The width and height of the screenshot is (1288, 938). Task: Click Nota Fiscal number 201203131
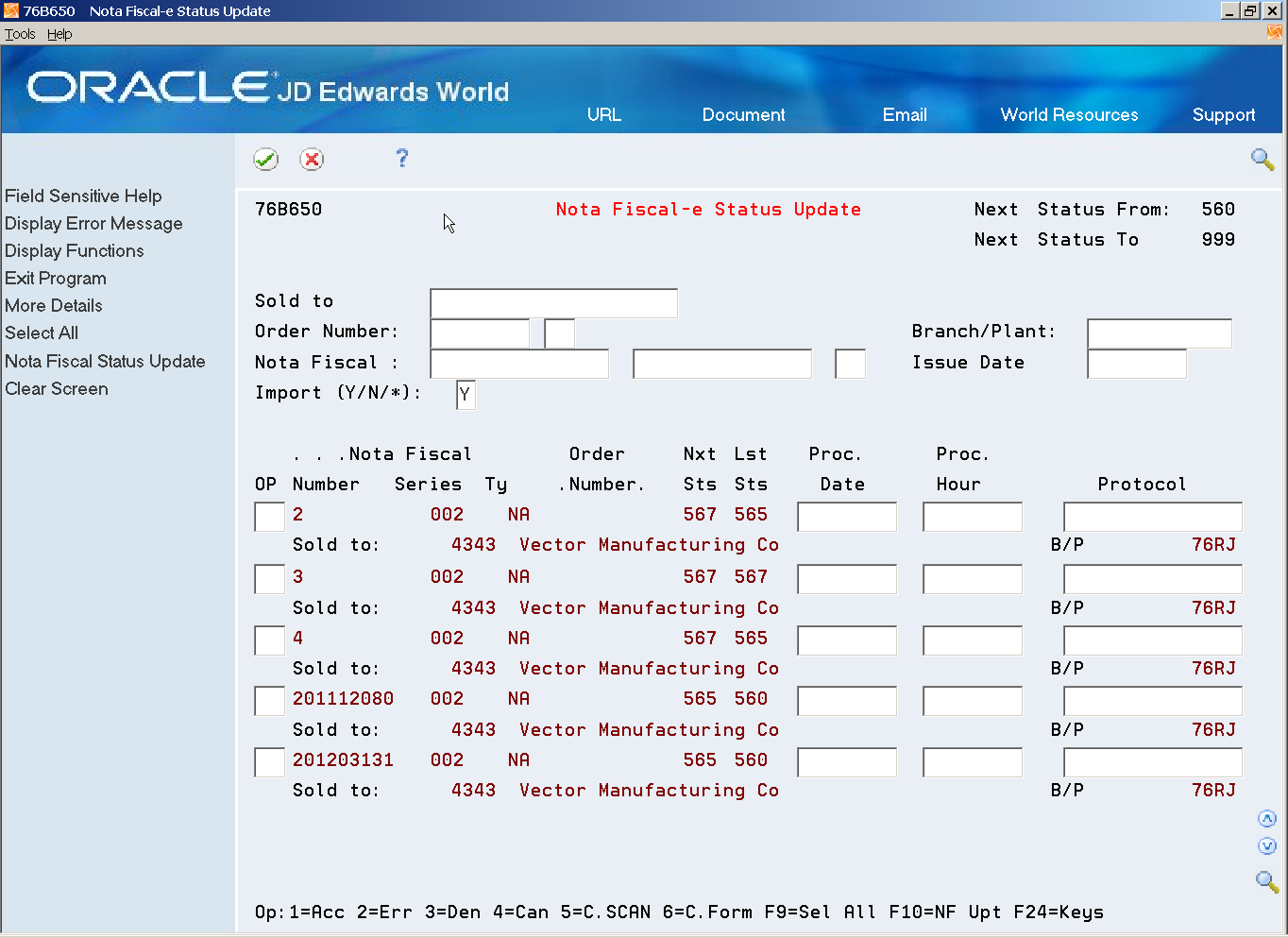coord(343,760)
